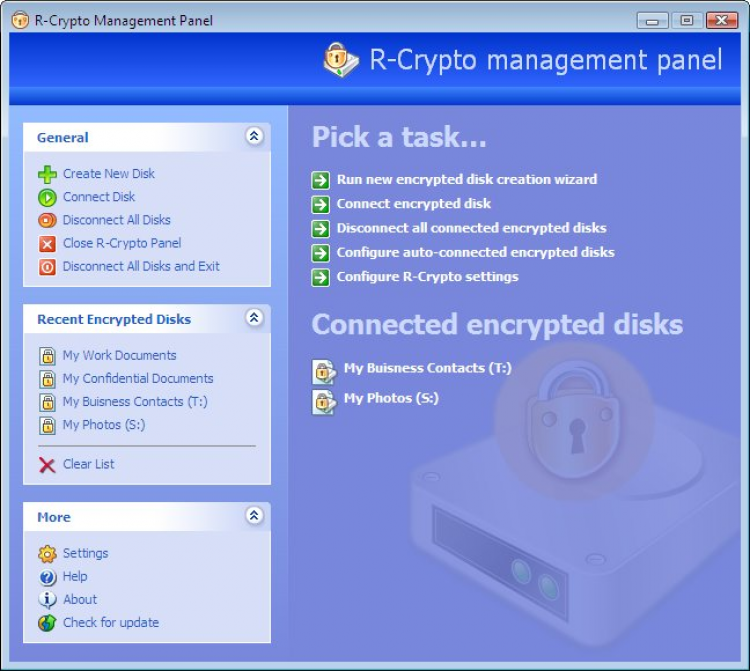The height and width of the screenshot is (671, 750).
Task: Click the My Photos (S:) connected disk icon
Action: click(324, 402)
